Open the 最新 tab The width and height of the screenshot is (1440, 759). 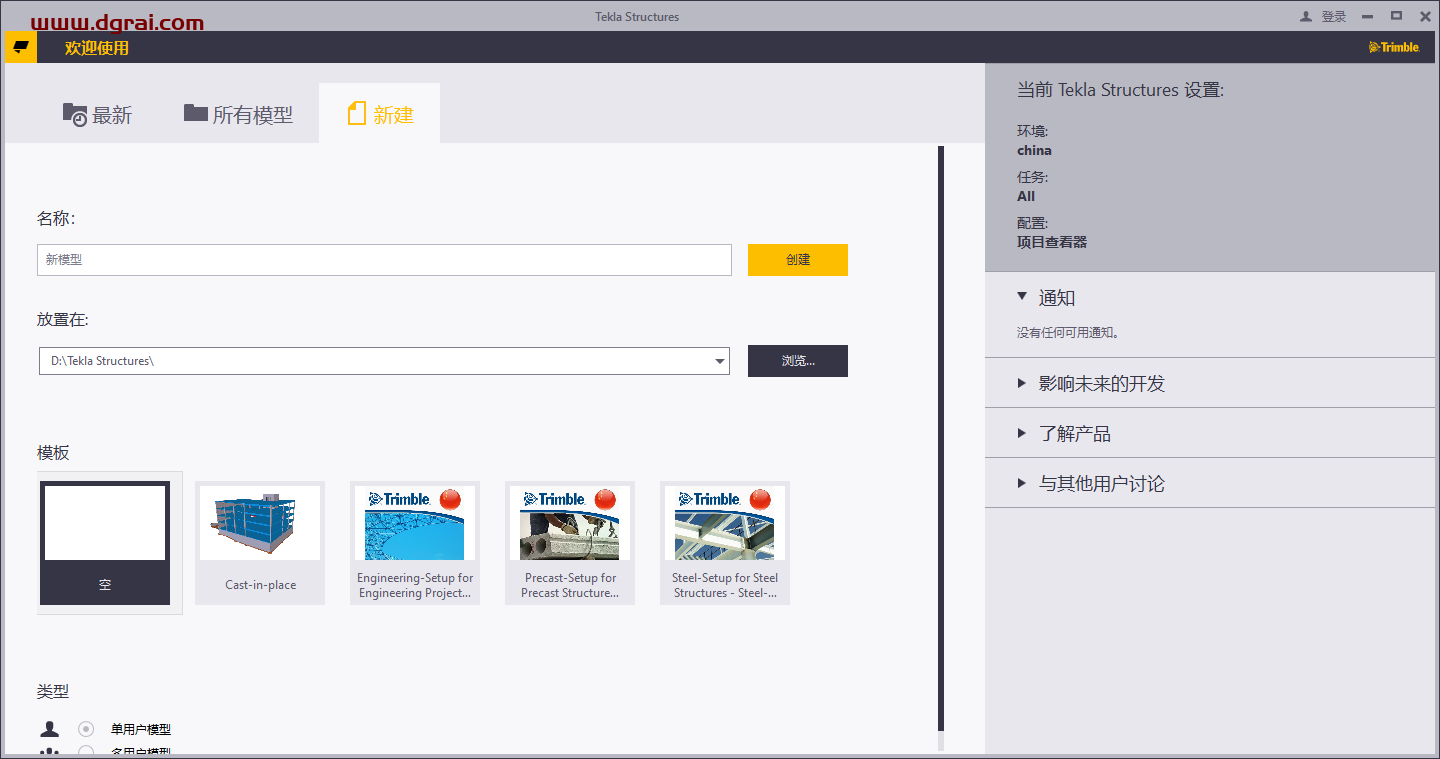[97, 115]
